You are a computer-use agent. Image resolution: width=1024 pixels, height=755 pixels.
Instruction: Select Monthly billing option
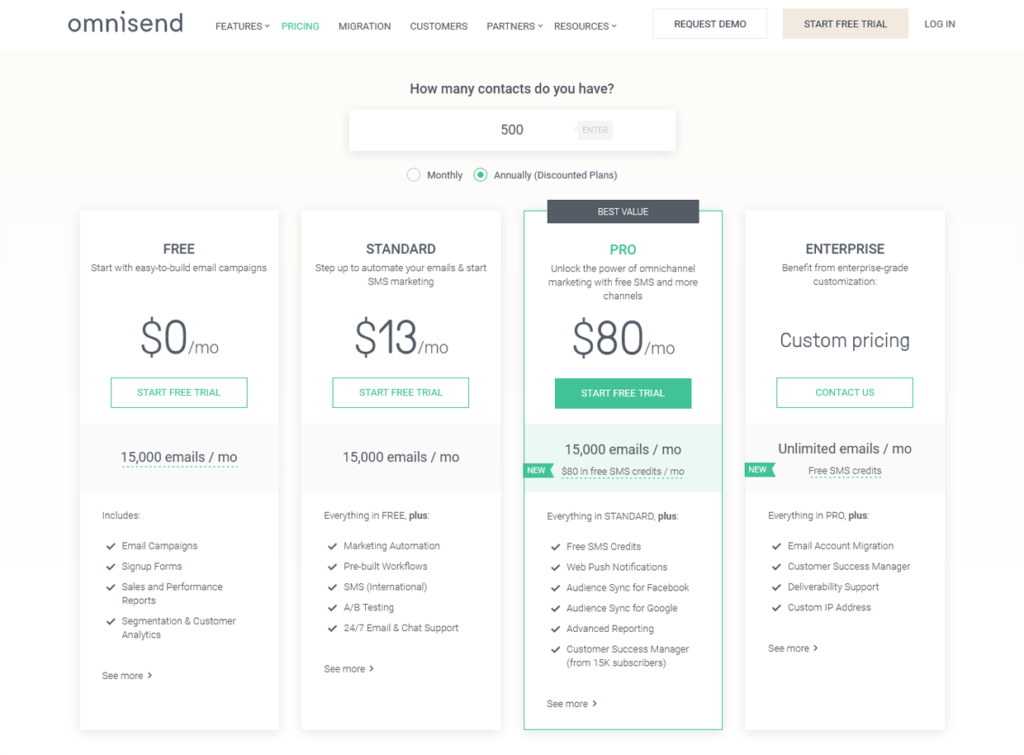pyautogui.click(x=434, y=175)
